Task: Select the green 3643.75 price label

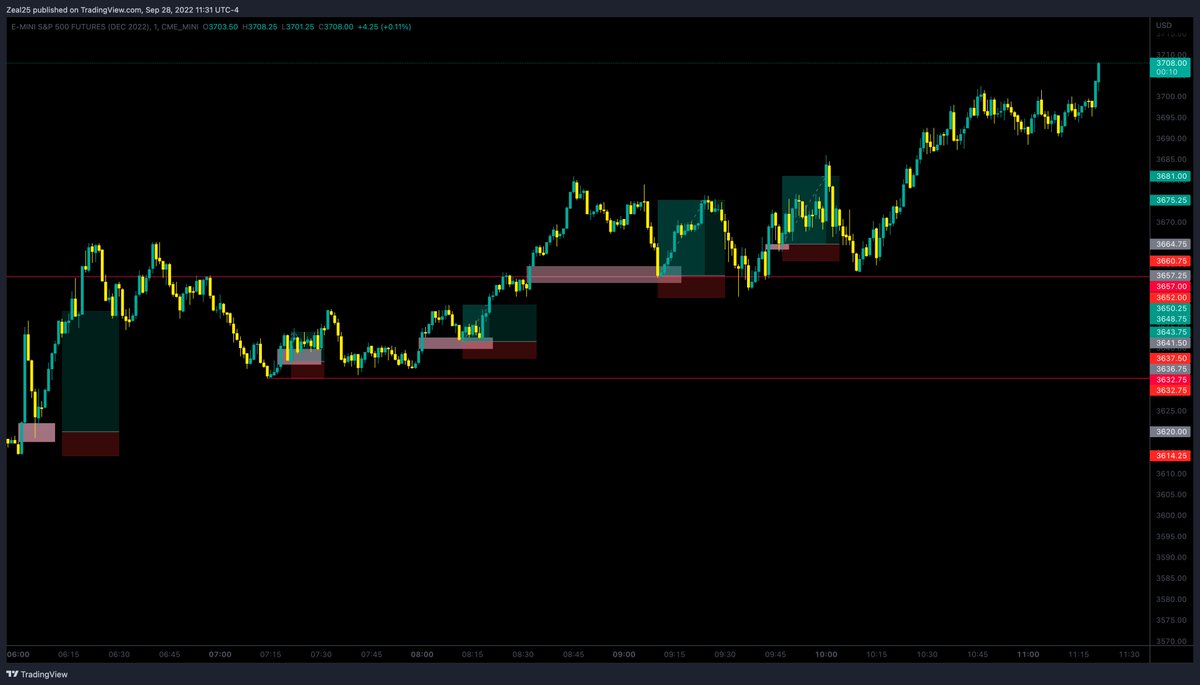Action: [x=1170, y=332]
